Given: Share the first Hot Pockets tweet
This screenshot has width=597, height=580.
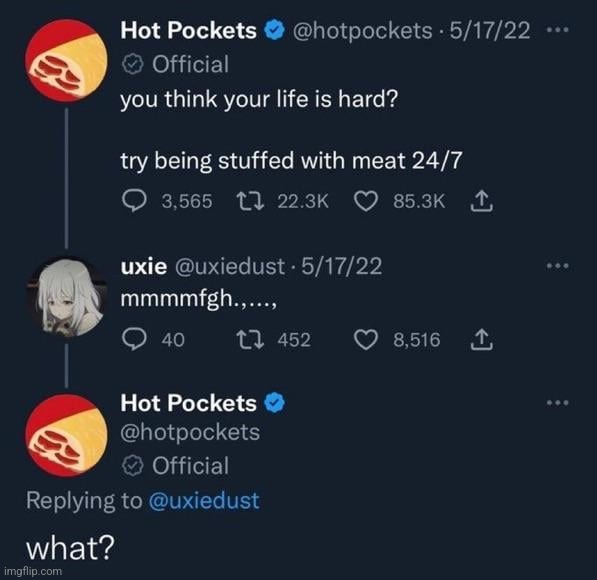Looking at the screenshot, I should click(482, 201).
